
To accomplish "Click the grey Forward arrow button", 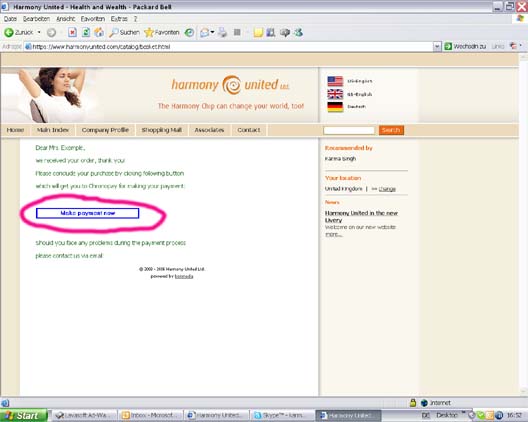I will coord(51,32).
